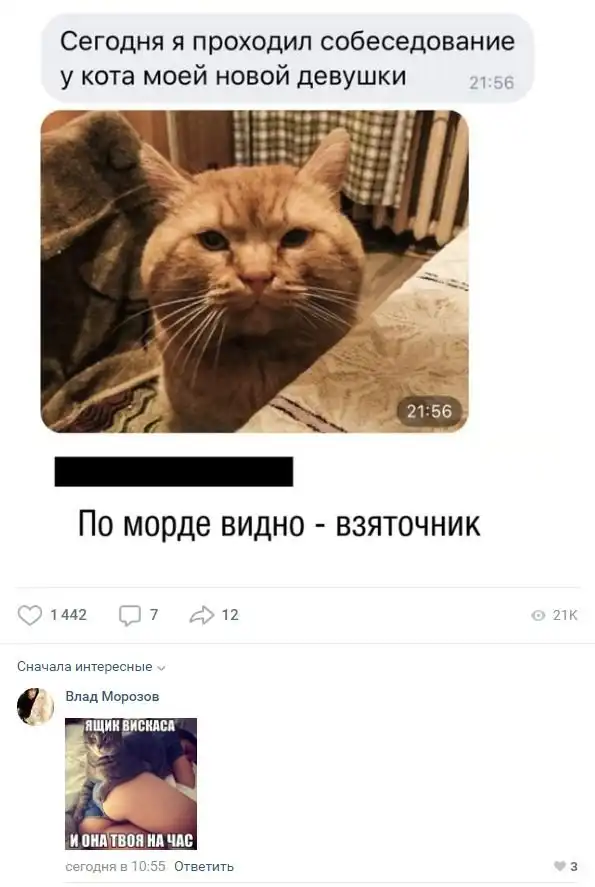Expand the Сначала интересные sorting dropdown
This screenshot has height=887, width=595.
tap(91, 667)
